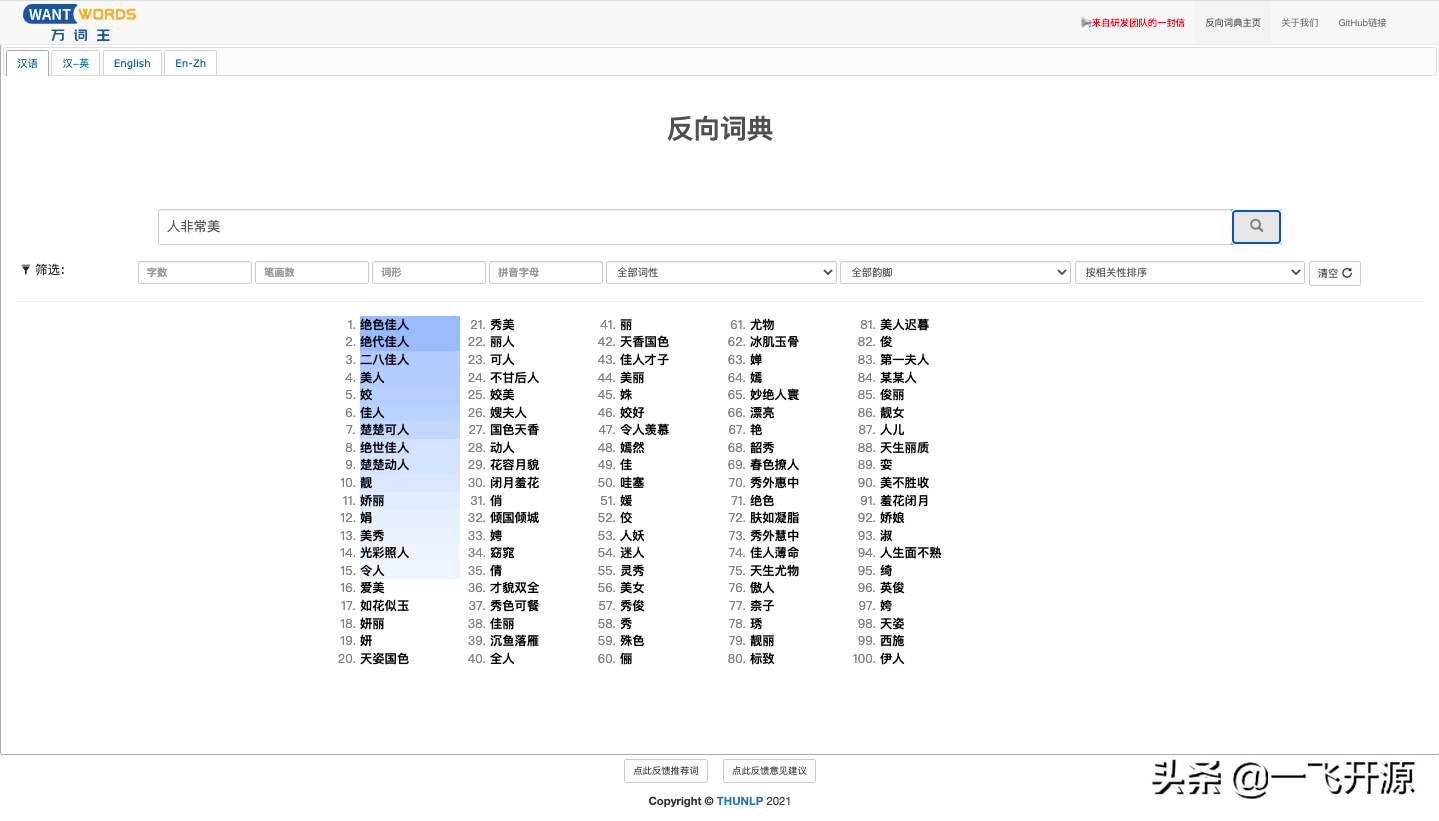Click the 点此反馈意见建议 feedback button
1439x821 pixels.
768,771
